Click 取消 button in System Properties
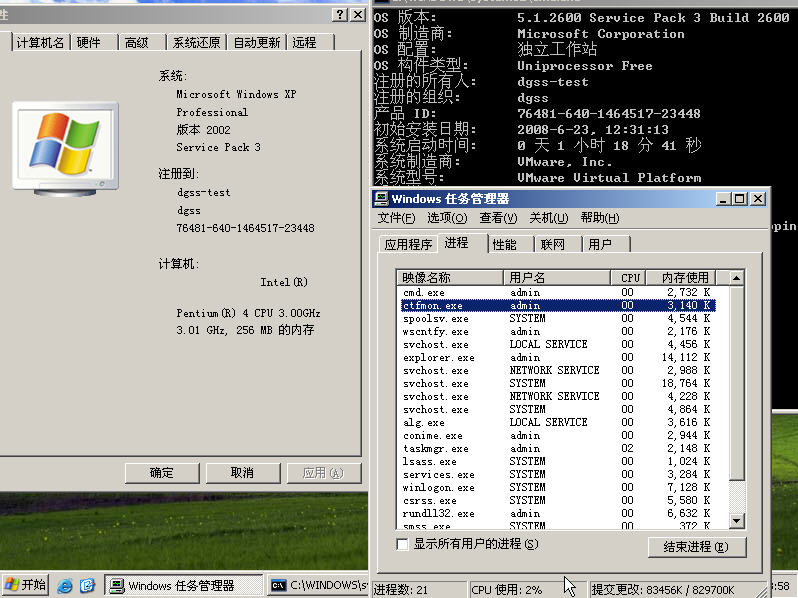 point(243,473)
